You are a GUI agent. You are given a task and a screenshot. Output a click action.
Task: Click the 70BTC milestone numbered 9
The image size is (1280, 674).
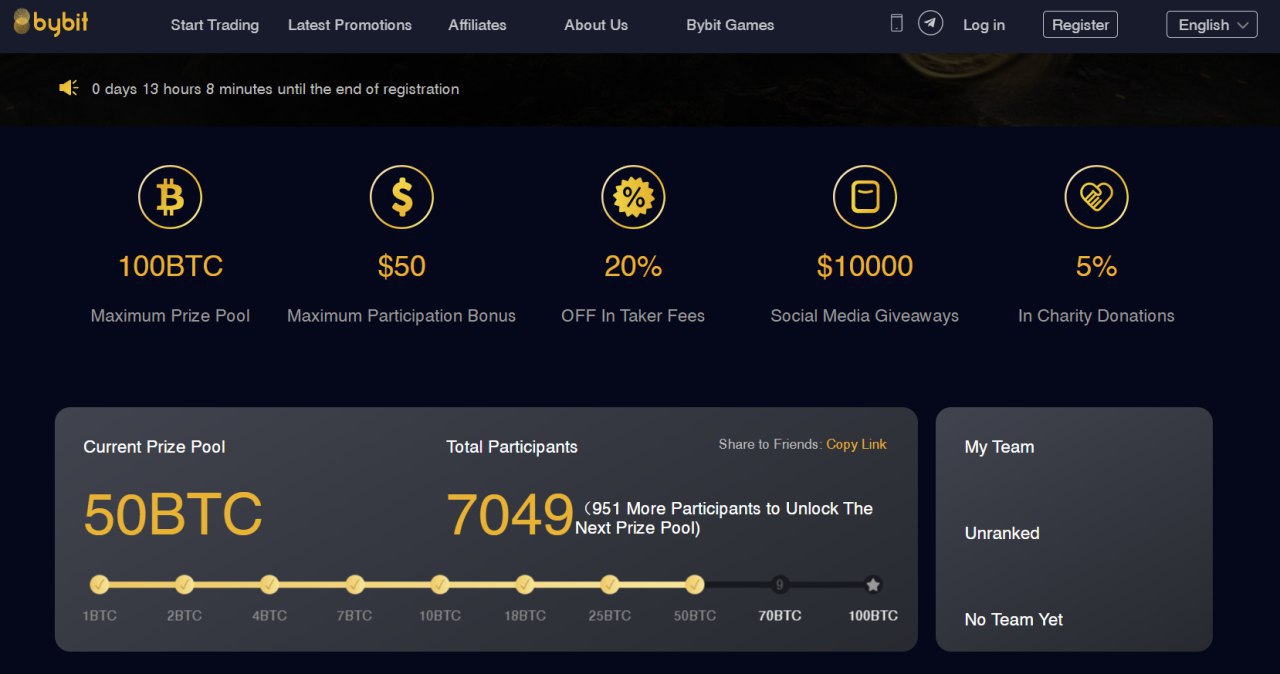click(x=780, y=585)
